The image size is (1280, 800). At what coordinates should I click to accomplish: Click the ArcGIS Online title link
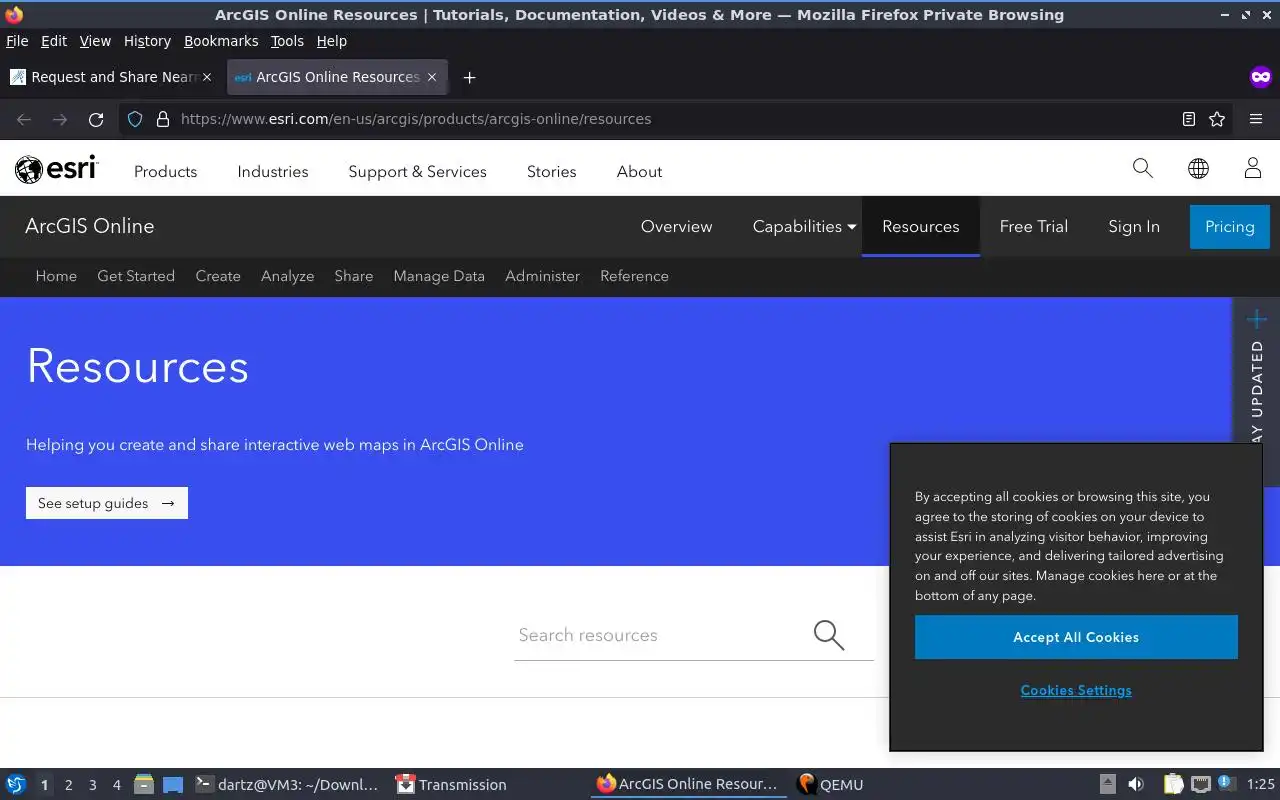pyautogui.click(x=89, y=226)
